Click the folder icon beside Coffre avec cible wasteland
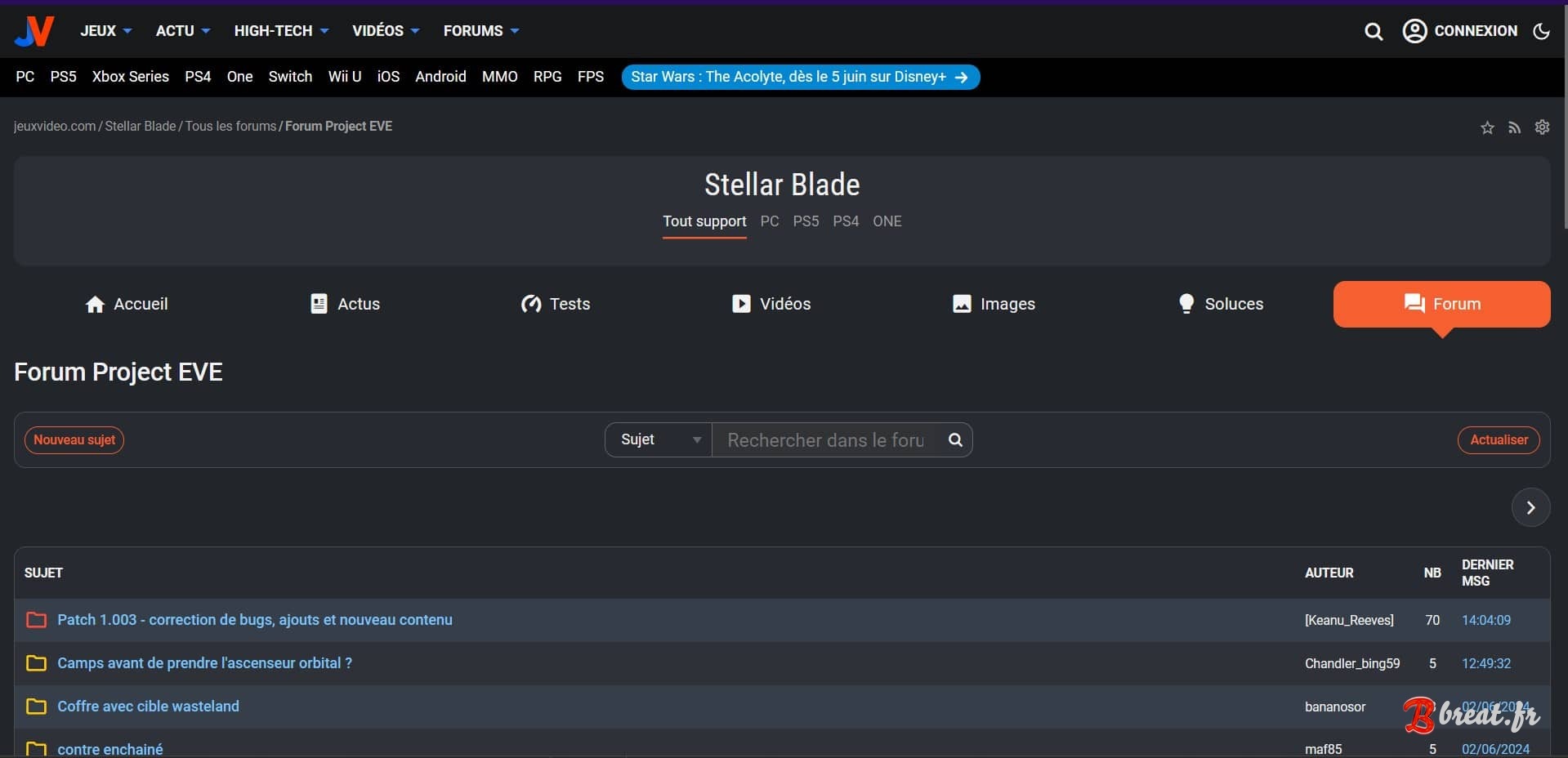This screenshot has width=1568, height=758. (x=35, y=707)
